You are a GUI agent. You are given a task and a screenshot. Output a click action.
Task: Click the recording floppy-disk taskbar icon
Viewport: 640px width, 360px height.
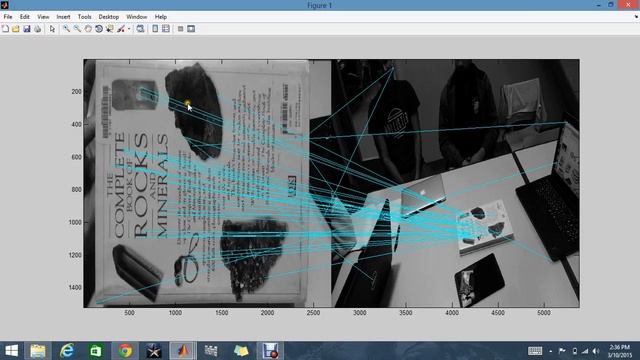[x=270, y=351]
